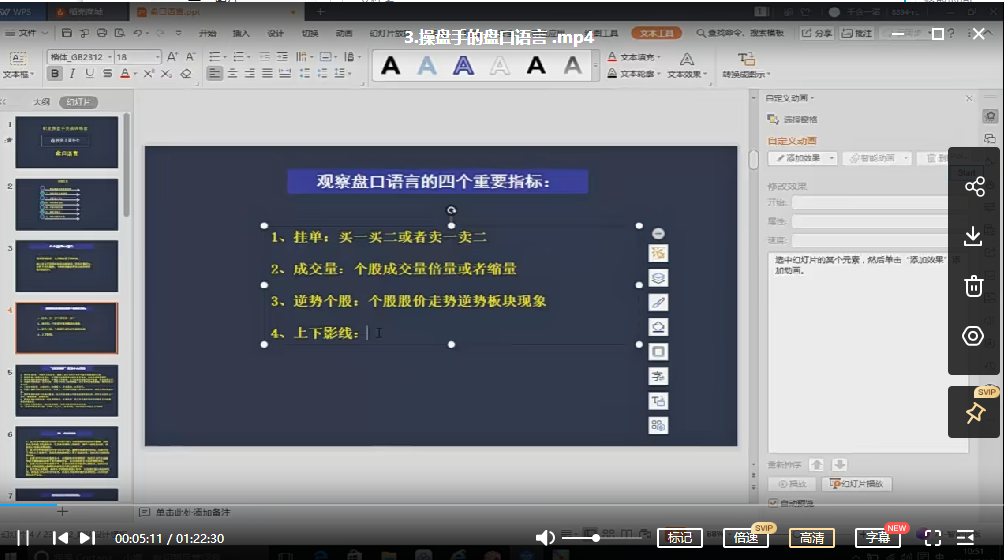This screenshot has height=560, width=1004.
Task: Click the 批注 comment button
Action: coord(857,33)
